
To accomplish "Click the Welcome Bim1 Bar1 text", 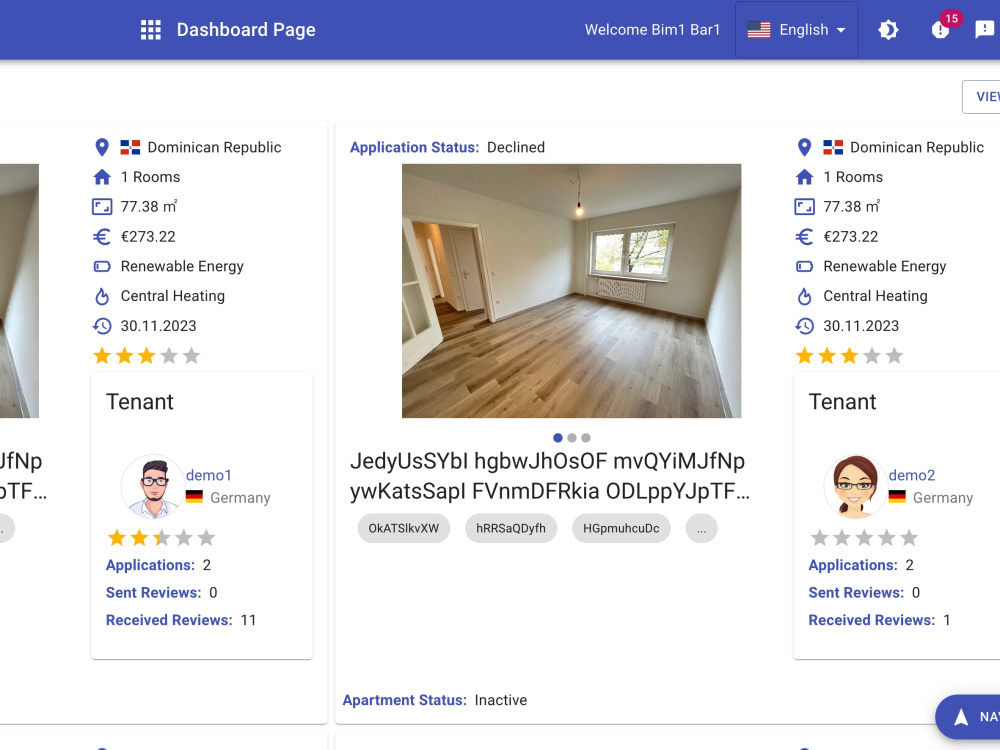I will click(x=652, y=30).
